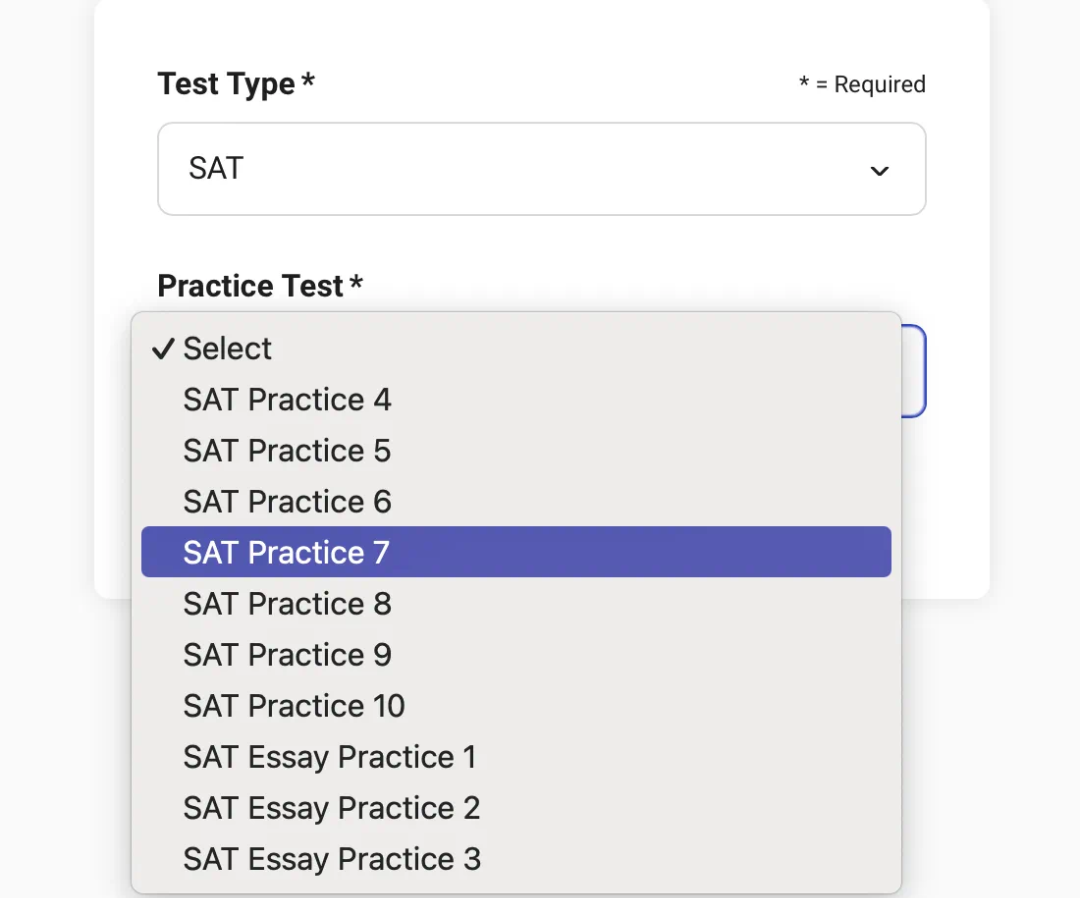1080x898 pixels.
Task: Choose SAT Practice 5 option
Action: pos(287,451)
